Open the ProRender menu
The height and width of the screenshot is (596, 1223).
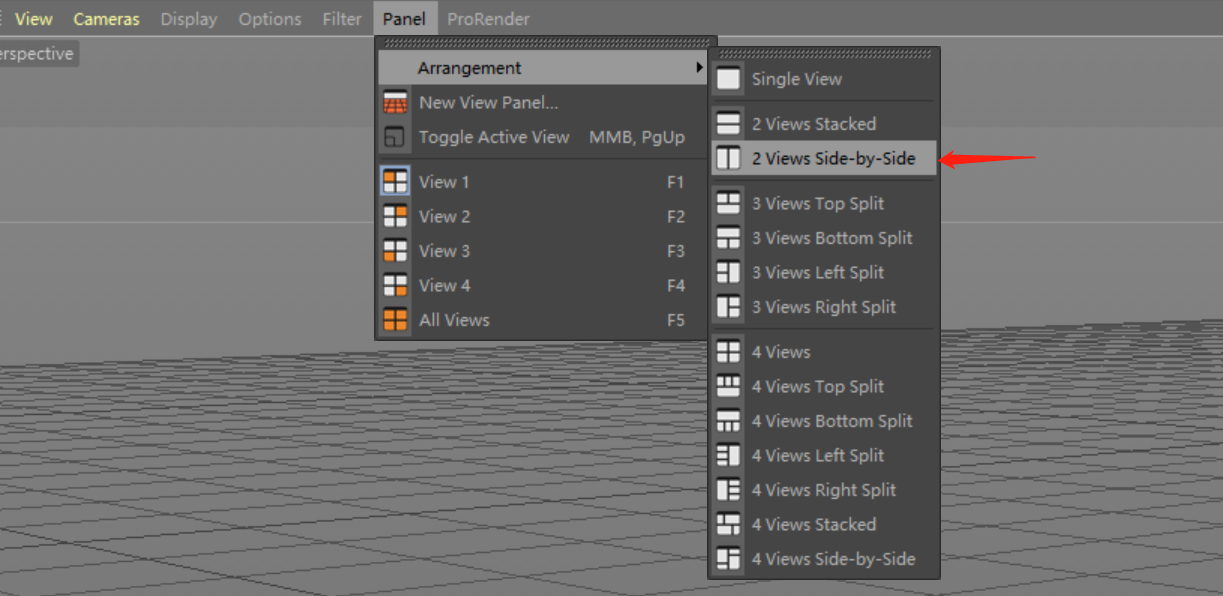click(488, 19)
